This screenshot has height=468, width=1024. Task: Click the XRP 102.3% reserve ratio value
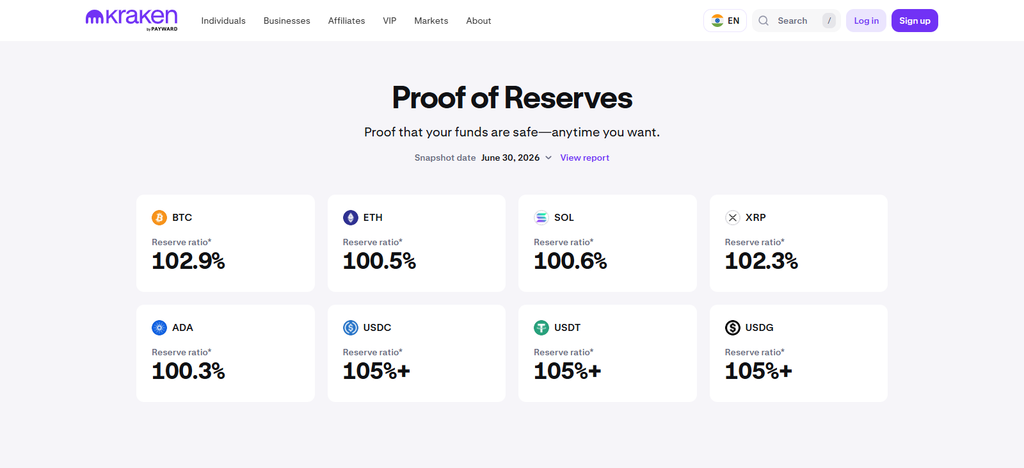761,262
